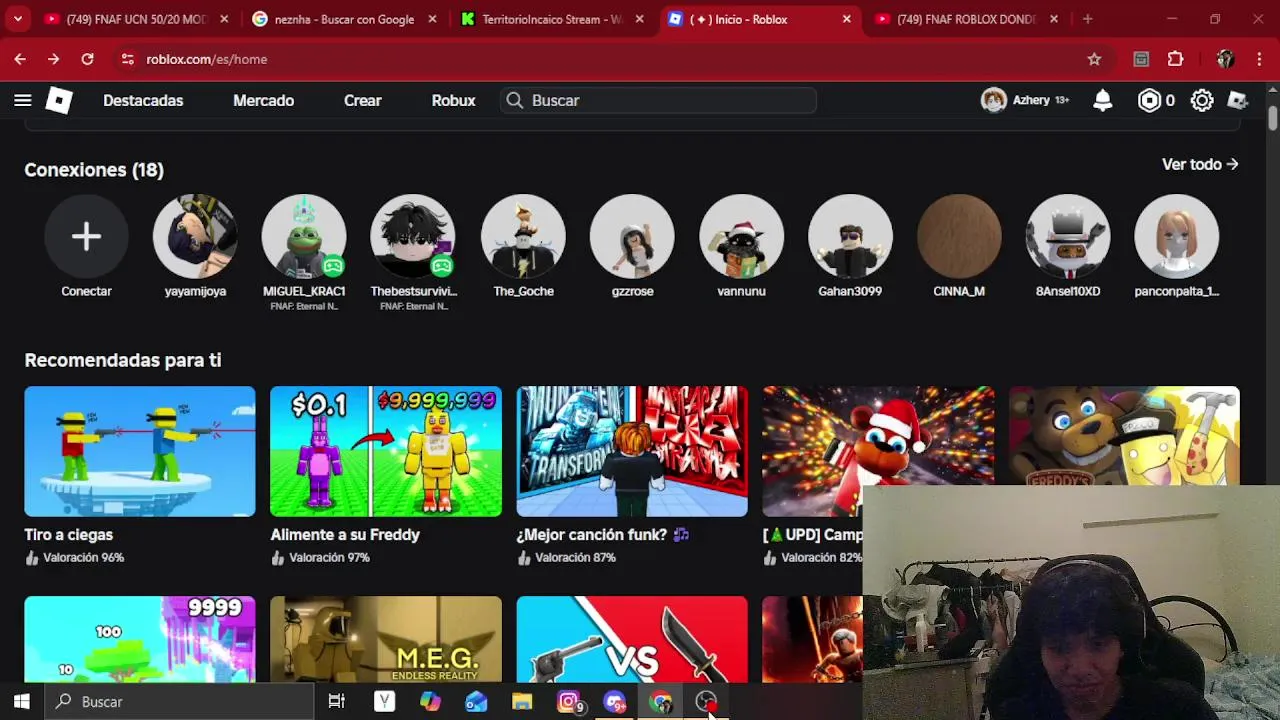The image size is (1280, 720).
Task: Open yayamijoya's profile
Action: [x=195, y=236]
